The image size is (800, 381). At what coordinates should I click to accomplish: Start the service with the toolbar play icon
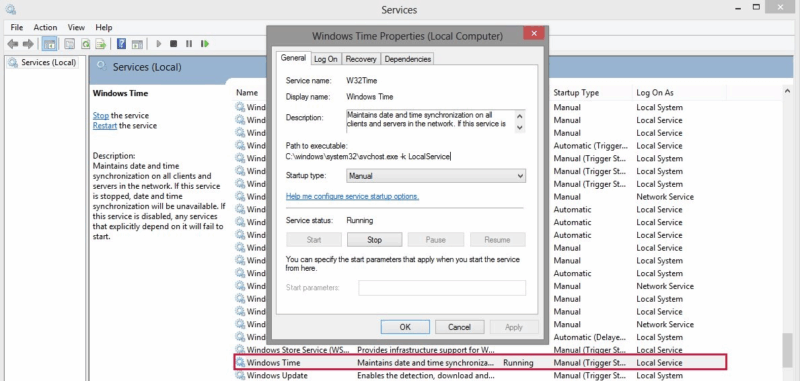pos(159,44)
